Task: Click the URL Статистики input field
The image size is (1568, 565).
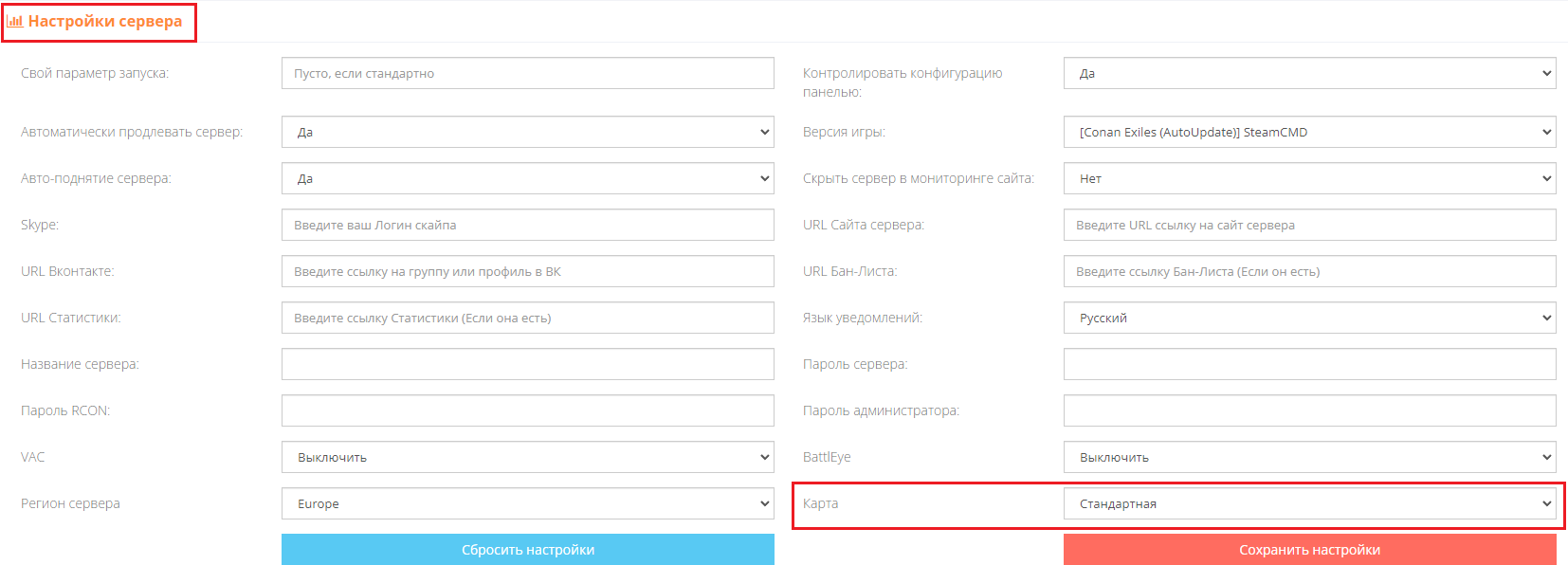Action: [x=528, y=318]
